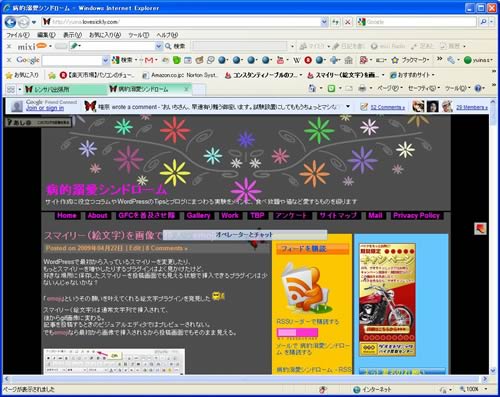
Task: Click the Print icon in command bar
Action: pyautogui.click(x=362, y=88)
